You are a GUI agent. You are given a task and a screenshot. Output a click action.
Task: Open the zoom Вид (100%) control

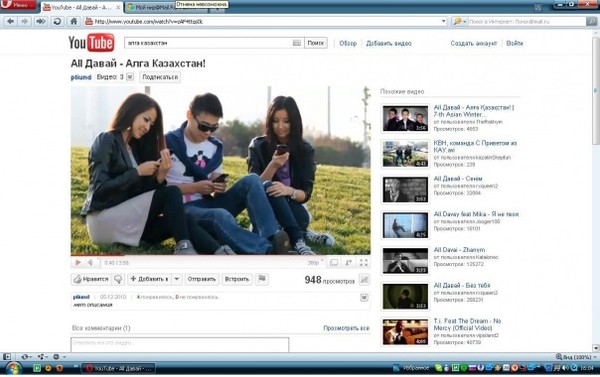pos(576,357)
